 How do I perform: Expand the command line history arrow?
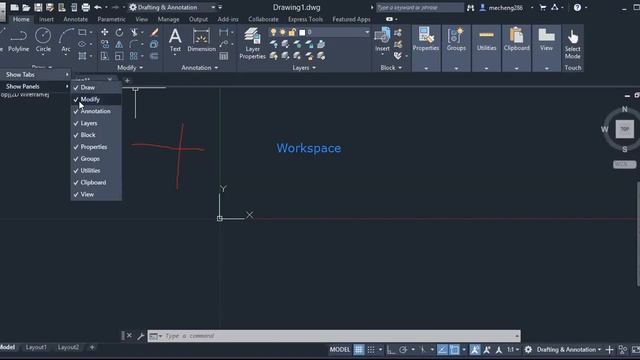pos(517,336)
